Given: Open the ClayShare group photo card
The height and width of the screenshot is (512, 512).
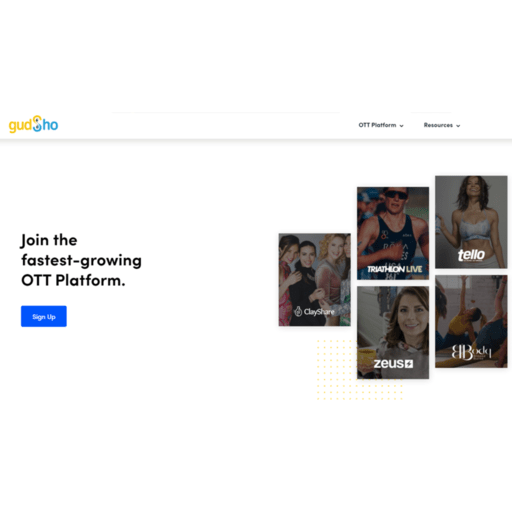Looking at the screenshot, I should click(315, 280).
